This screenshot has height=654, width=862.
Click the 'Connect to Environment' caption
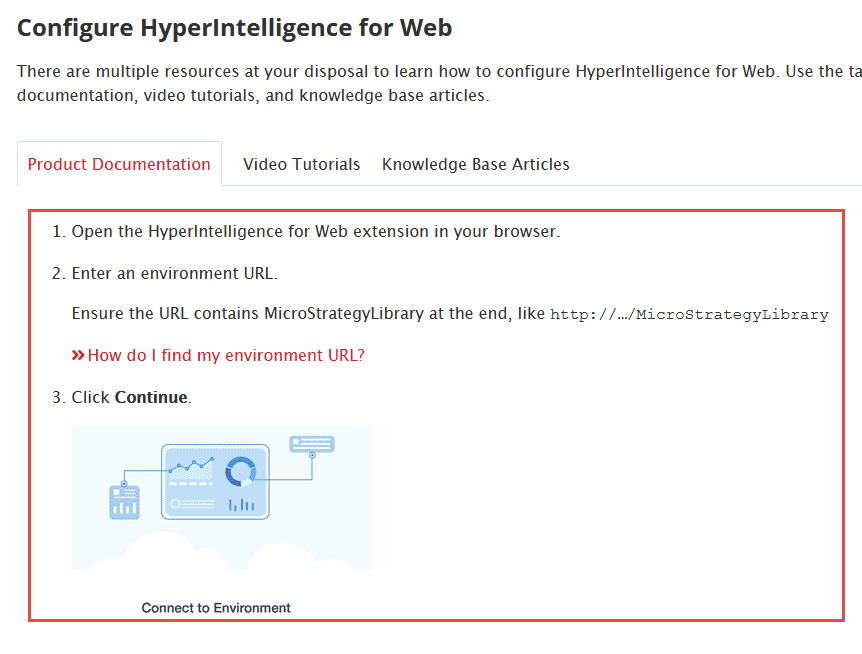(x=216, y=607)
